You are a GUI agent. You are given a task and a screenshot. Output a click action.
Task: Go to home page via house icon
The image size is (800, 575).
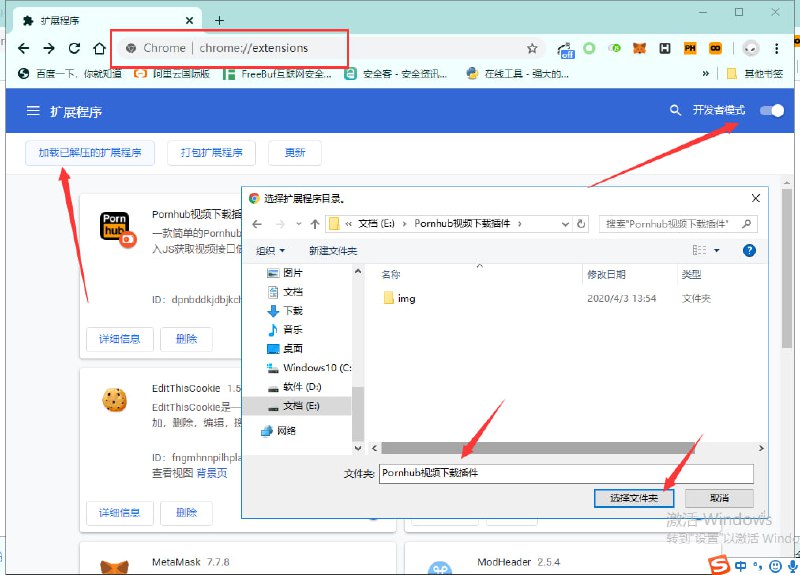tap(100, 48)
